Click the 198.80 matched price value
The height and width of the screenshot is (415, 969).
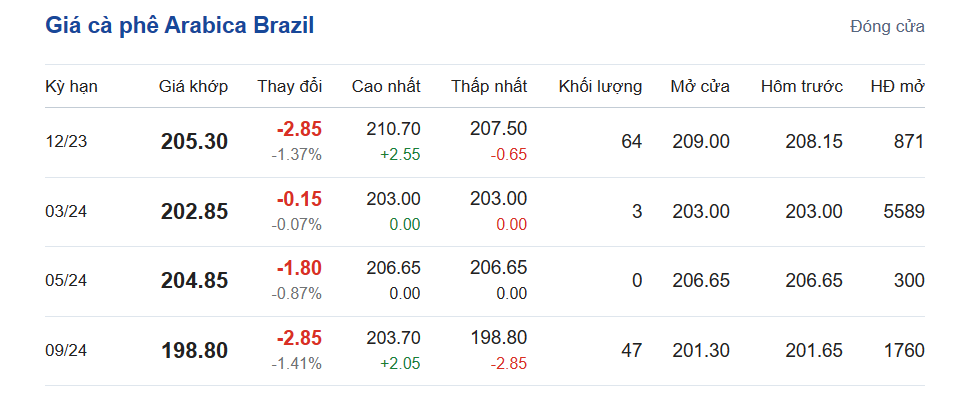194,351
